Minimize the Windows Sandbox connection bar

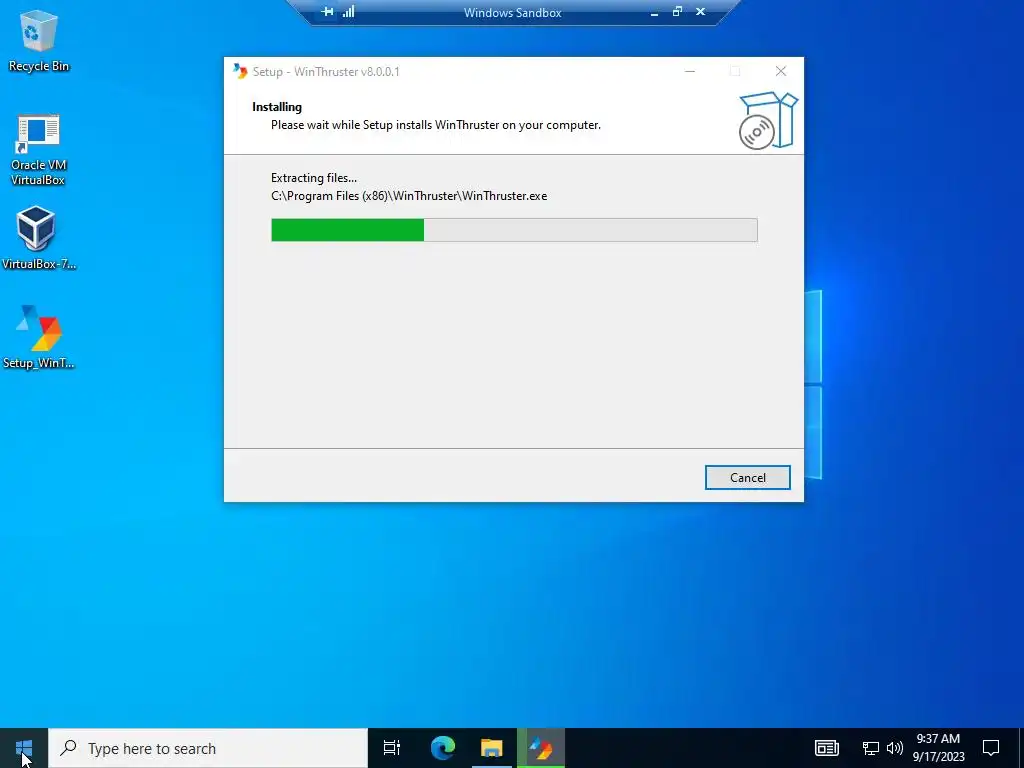(x=654, y=12)
